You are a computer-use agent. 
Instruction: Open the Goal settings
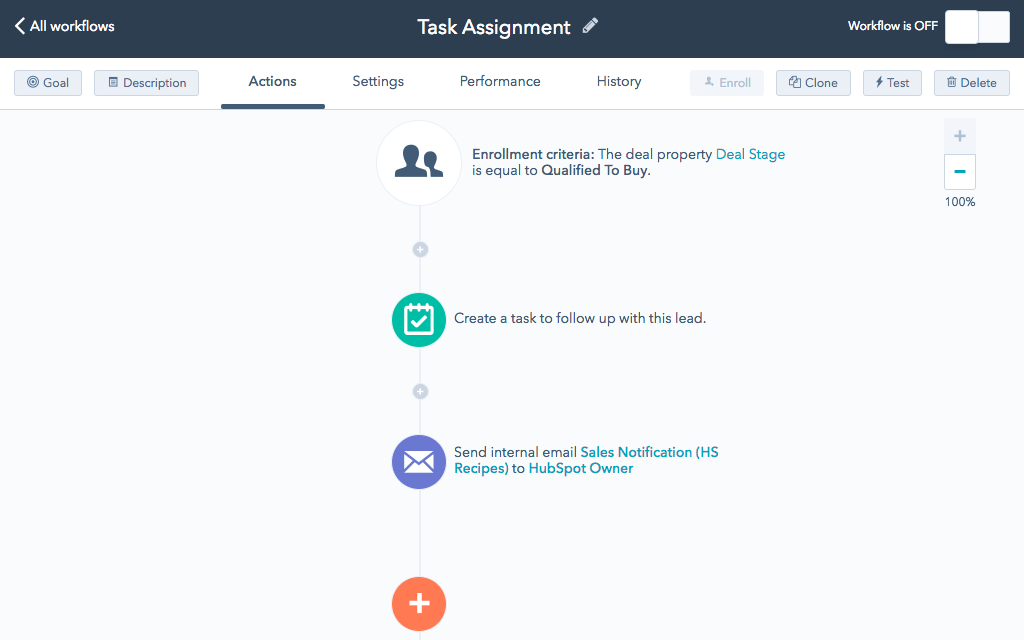[47, 82]
